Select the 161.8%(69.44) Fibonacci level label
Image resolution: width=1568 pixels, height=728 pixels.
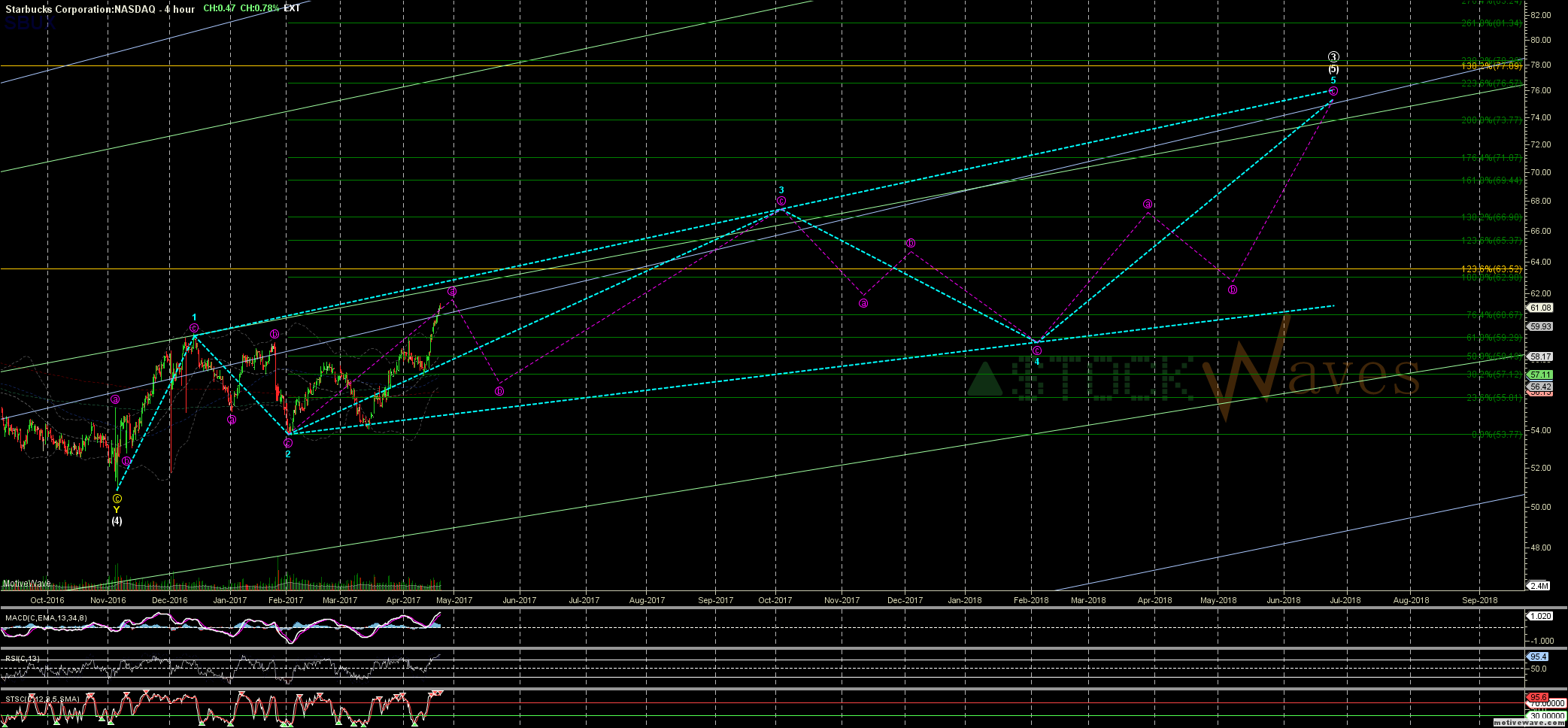point(1491,180)
